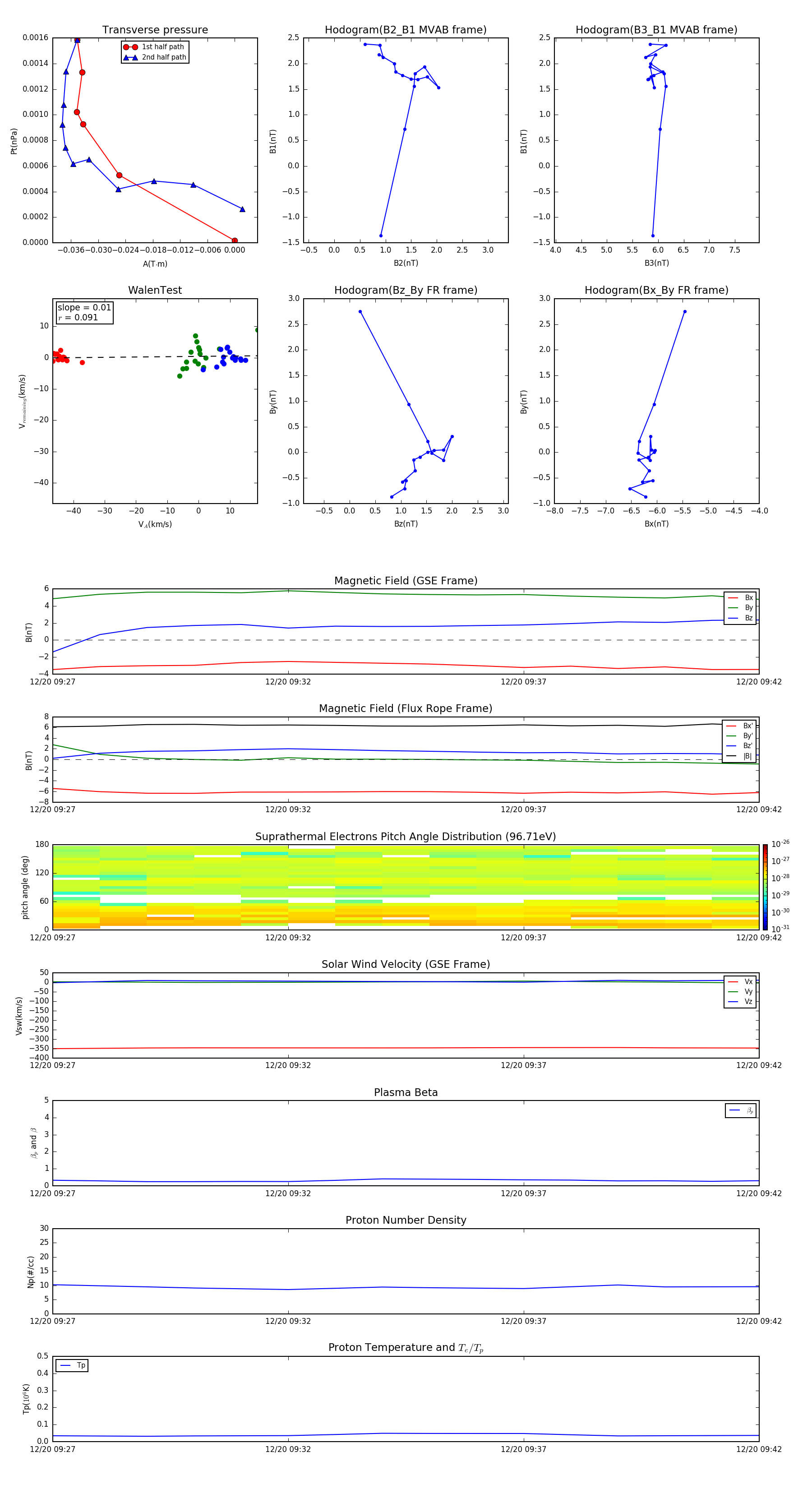Click the 'Proton Number Density' title
The height and width of the screenshot is (1489, 812).
(x=406, y=1221)
